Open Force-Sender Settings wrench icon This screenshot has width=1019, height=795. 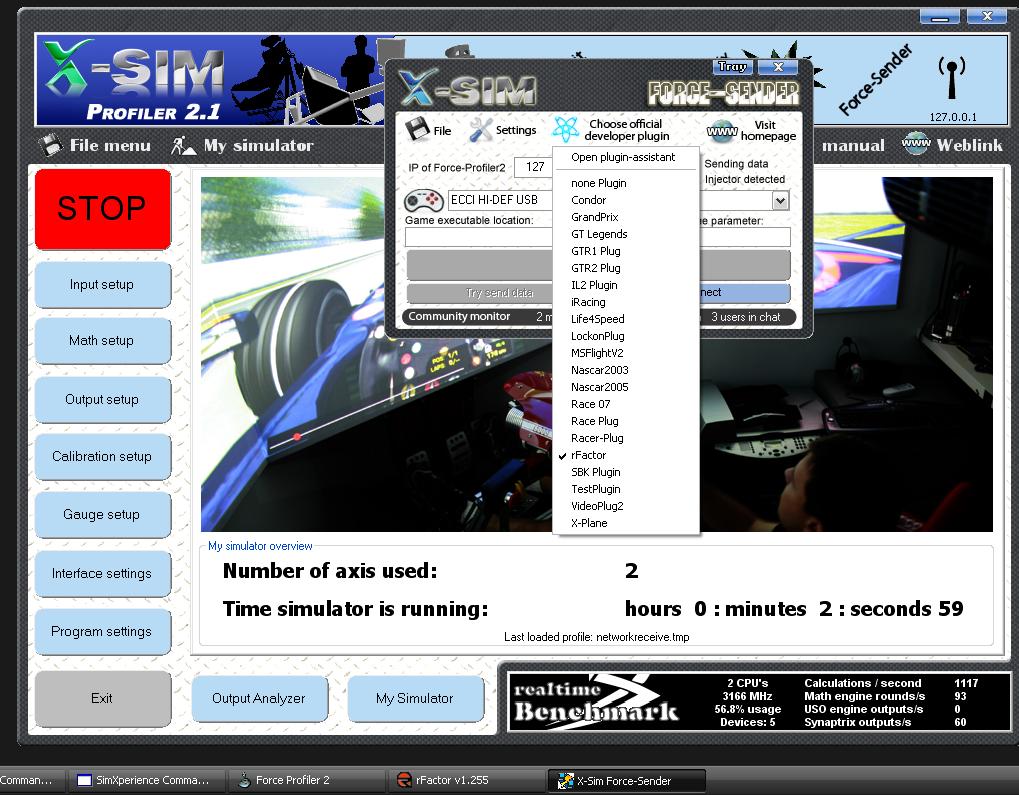tap(481, 129)
